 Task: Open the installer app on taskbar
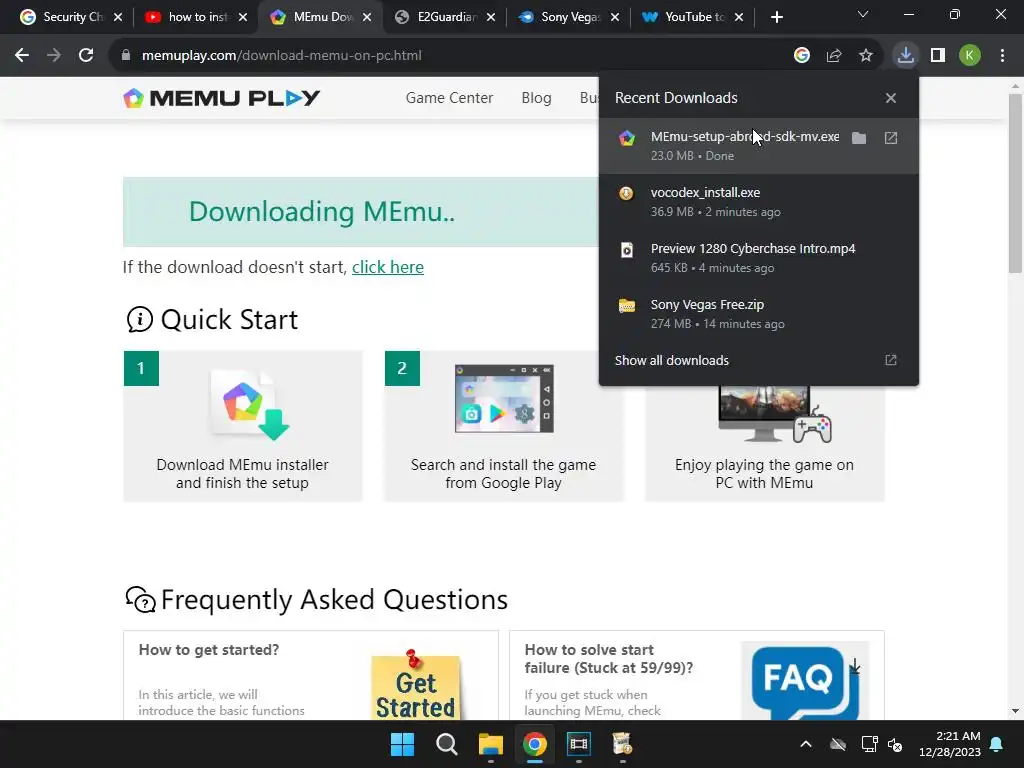click(x=622, y=744)
